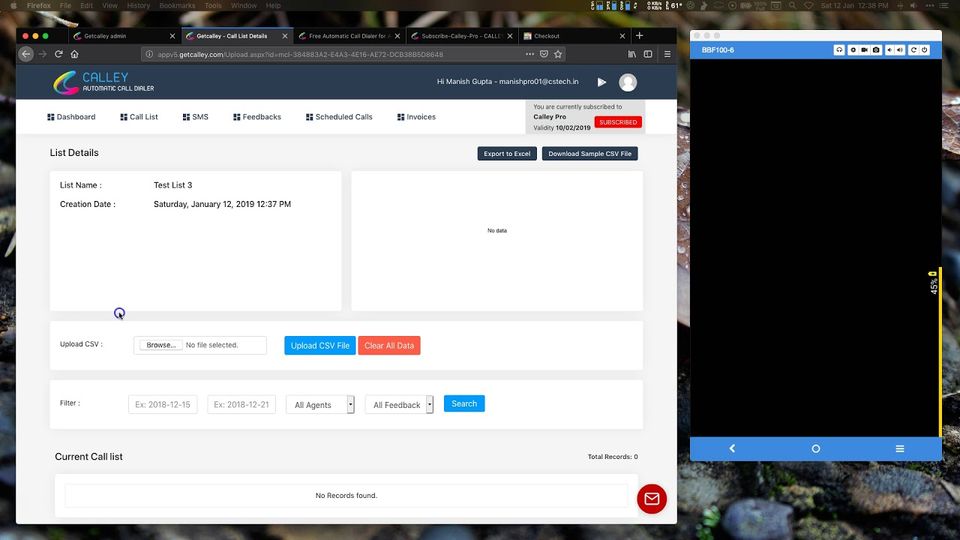
Task: Close the Checkout tab
Action: point(622,36)
